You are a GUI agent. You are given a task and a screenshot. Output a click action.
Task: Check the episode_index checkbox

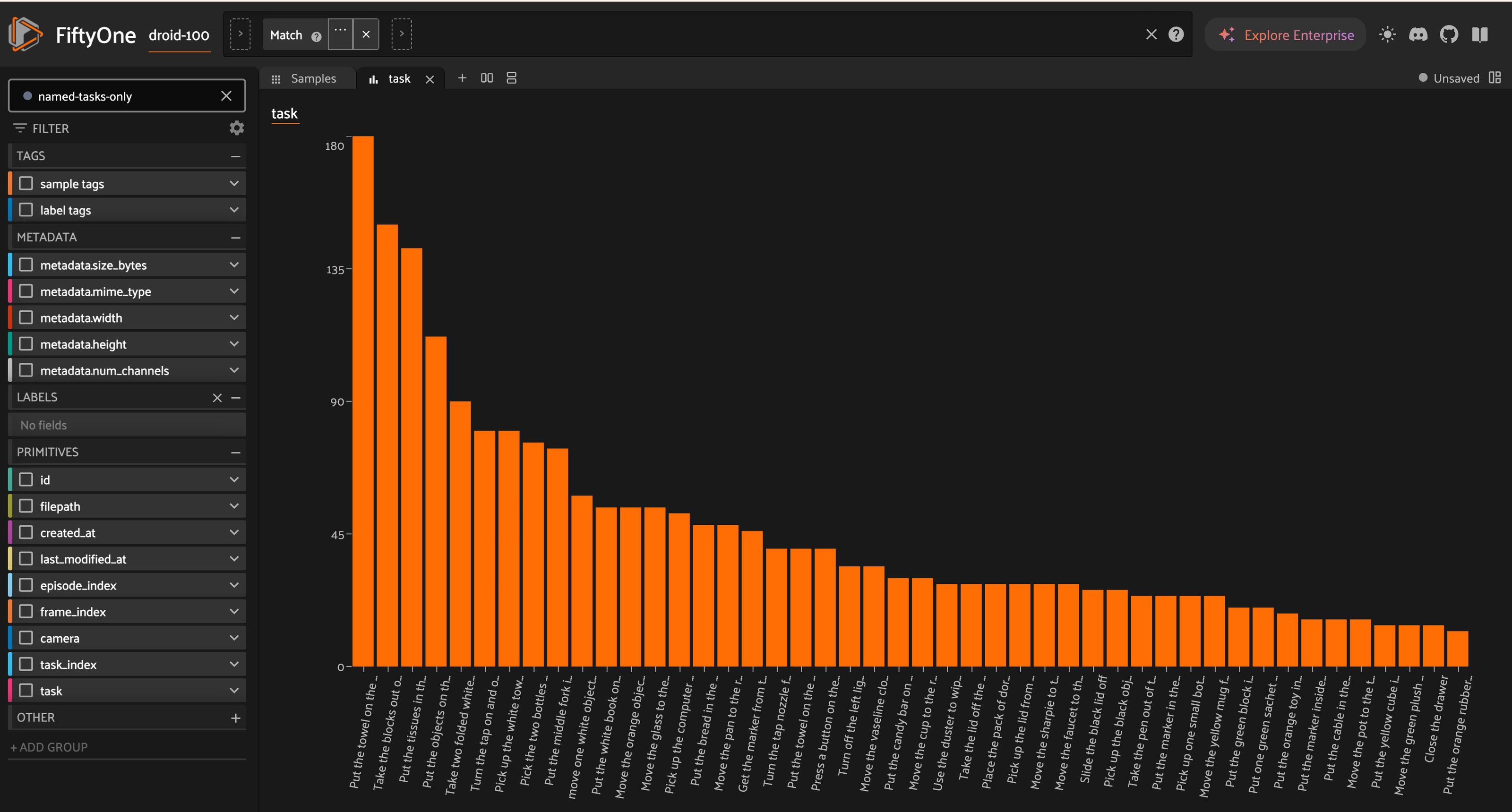pos(26,586)
